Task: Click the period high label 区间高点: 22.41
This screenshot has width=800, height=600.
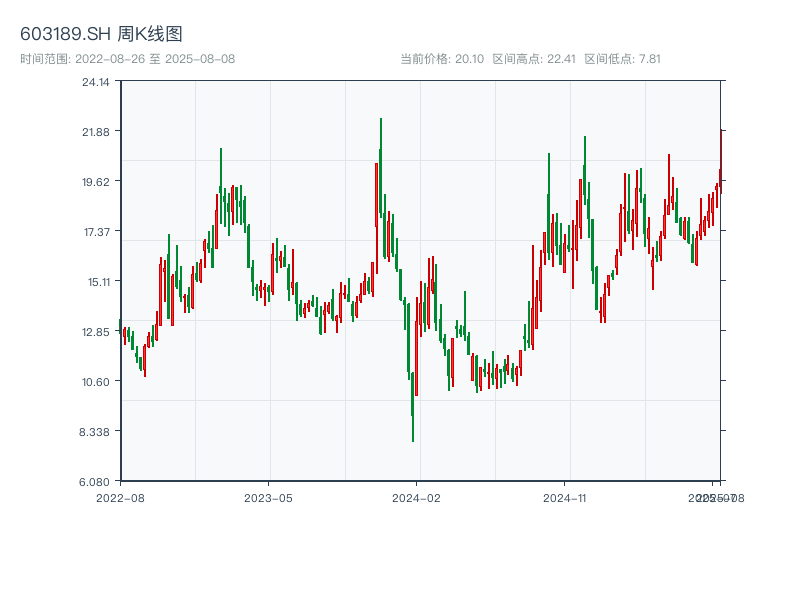Action: tap(534, 59)
